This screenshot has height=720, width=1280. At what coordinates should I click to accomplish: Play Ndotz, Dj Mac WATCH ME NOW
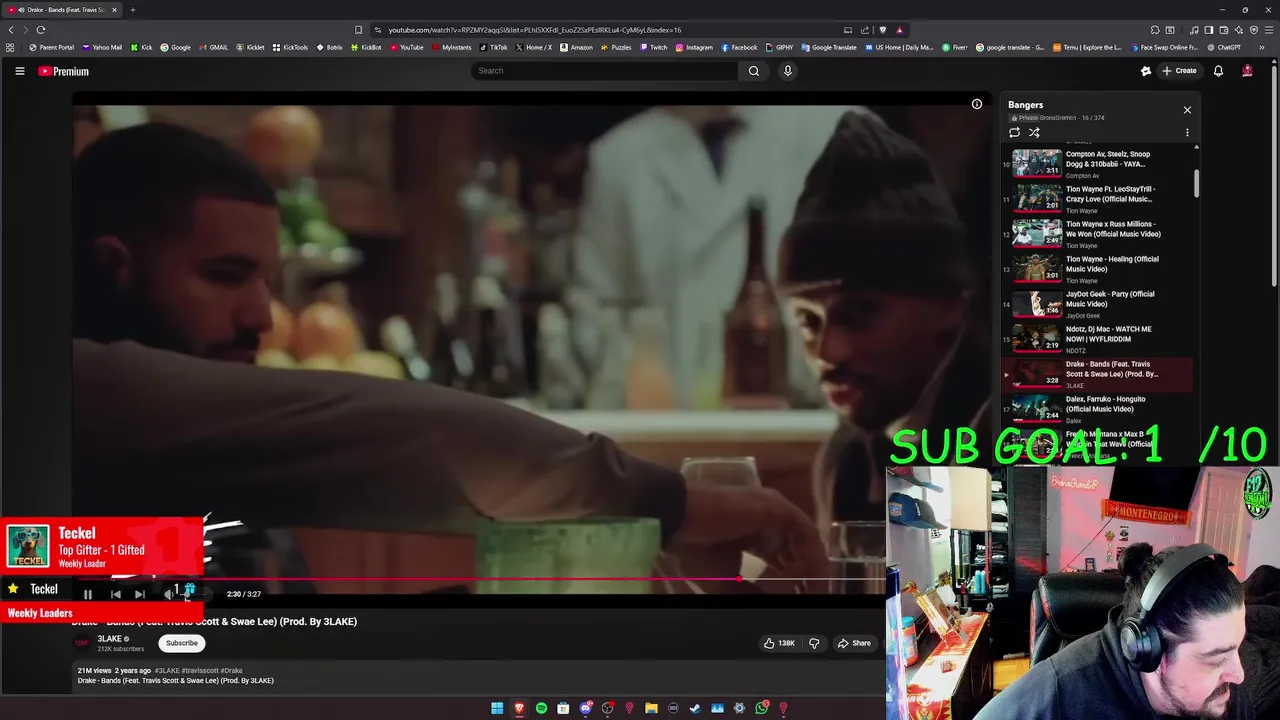(x=1098, y=338)
